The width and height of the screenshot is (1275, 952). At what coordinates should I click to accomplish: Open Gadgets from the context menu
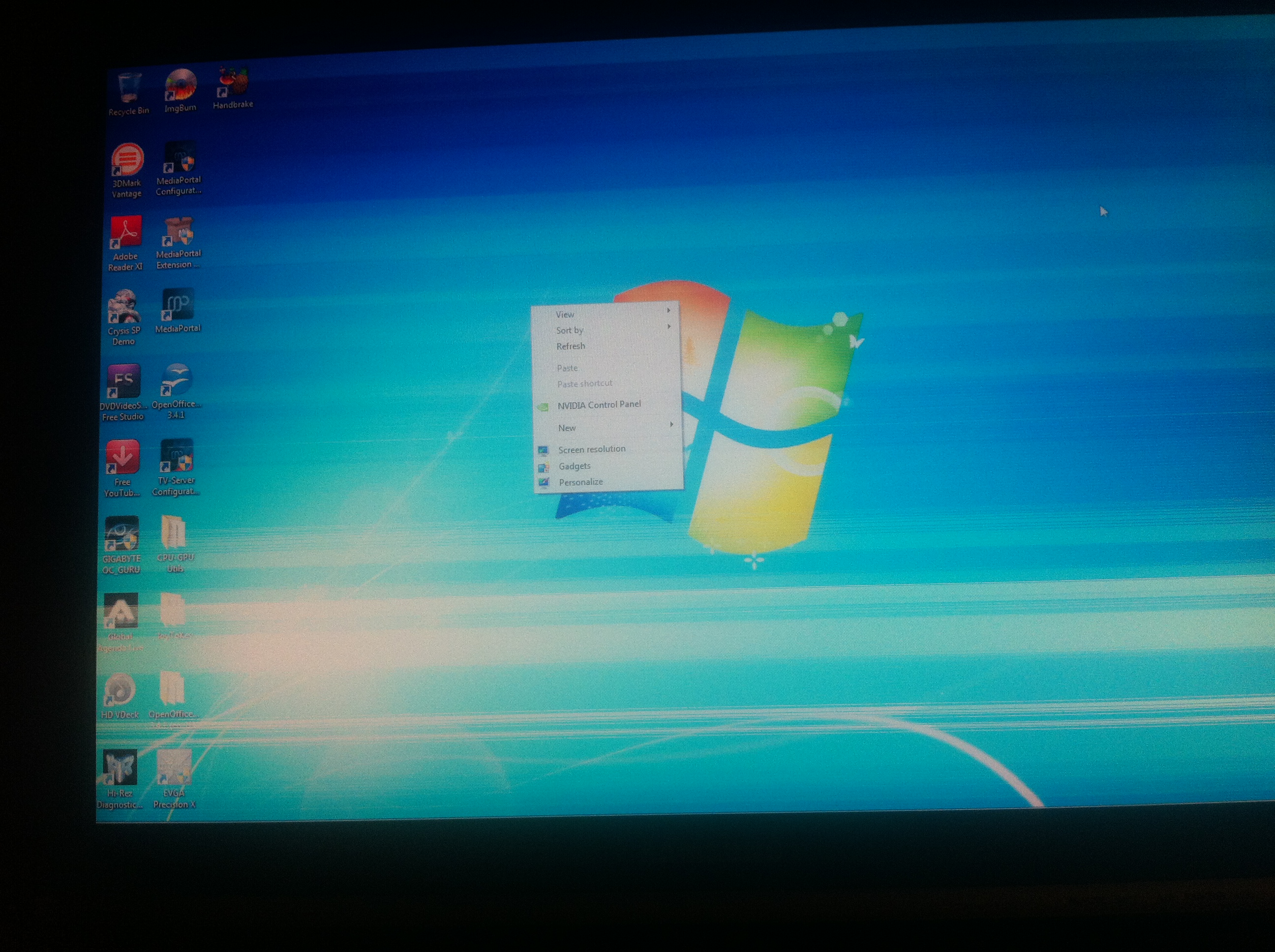click(x=574, y=466)
